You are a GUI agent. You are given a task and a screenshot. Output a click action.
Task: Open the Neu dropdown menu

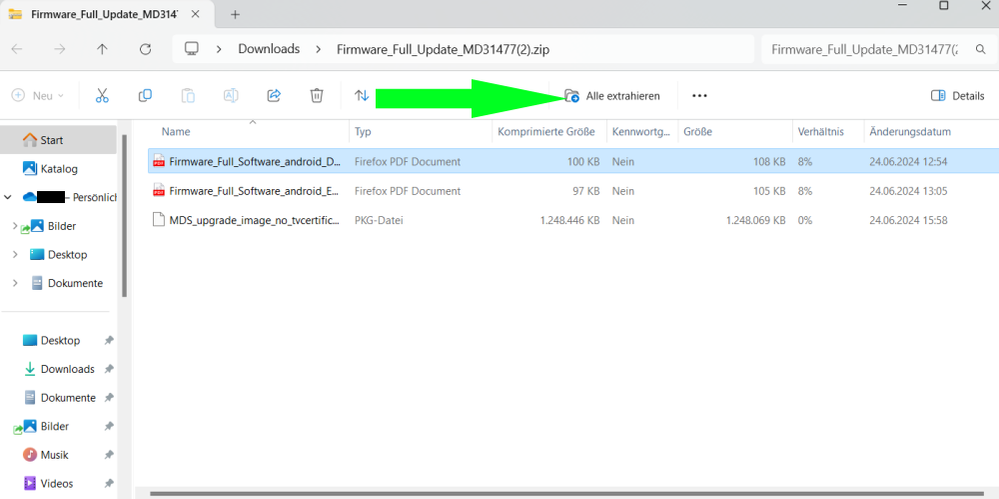click(38, 96)
